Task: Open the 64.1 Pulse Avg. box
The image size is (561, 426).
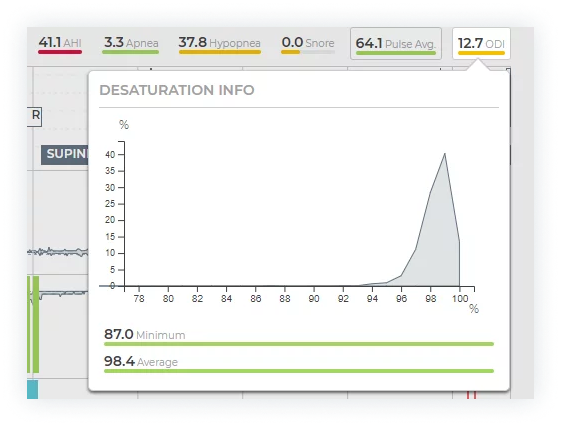Action: pyautogui.click(x=396, y=43)
